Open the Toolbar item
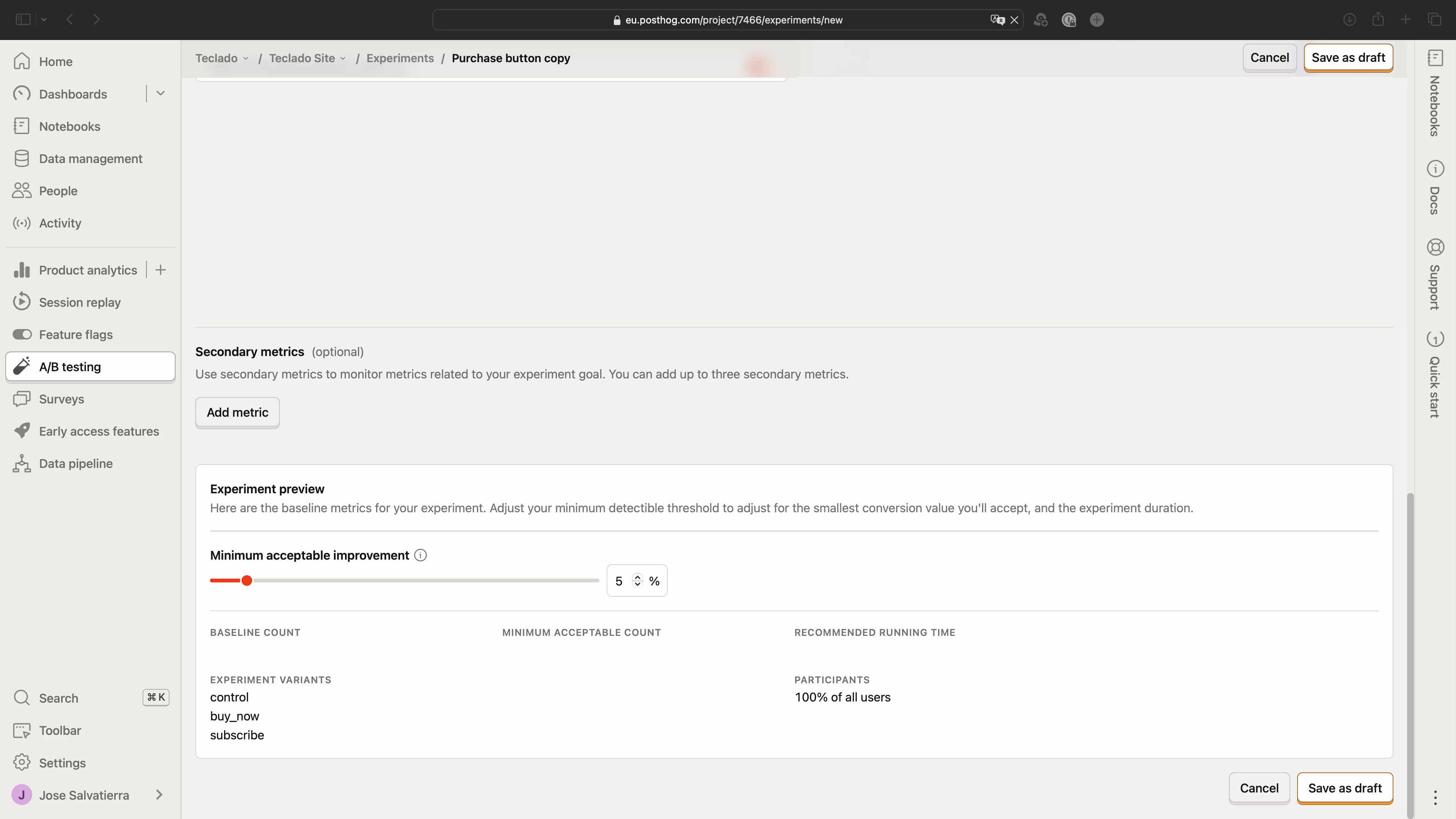 (x=91, y=730)
